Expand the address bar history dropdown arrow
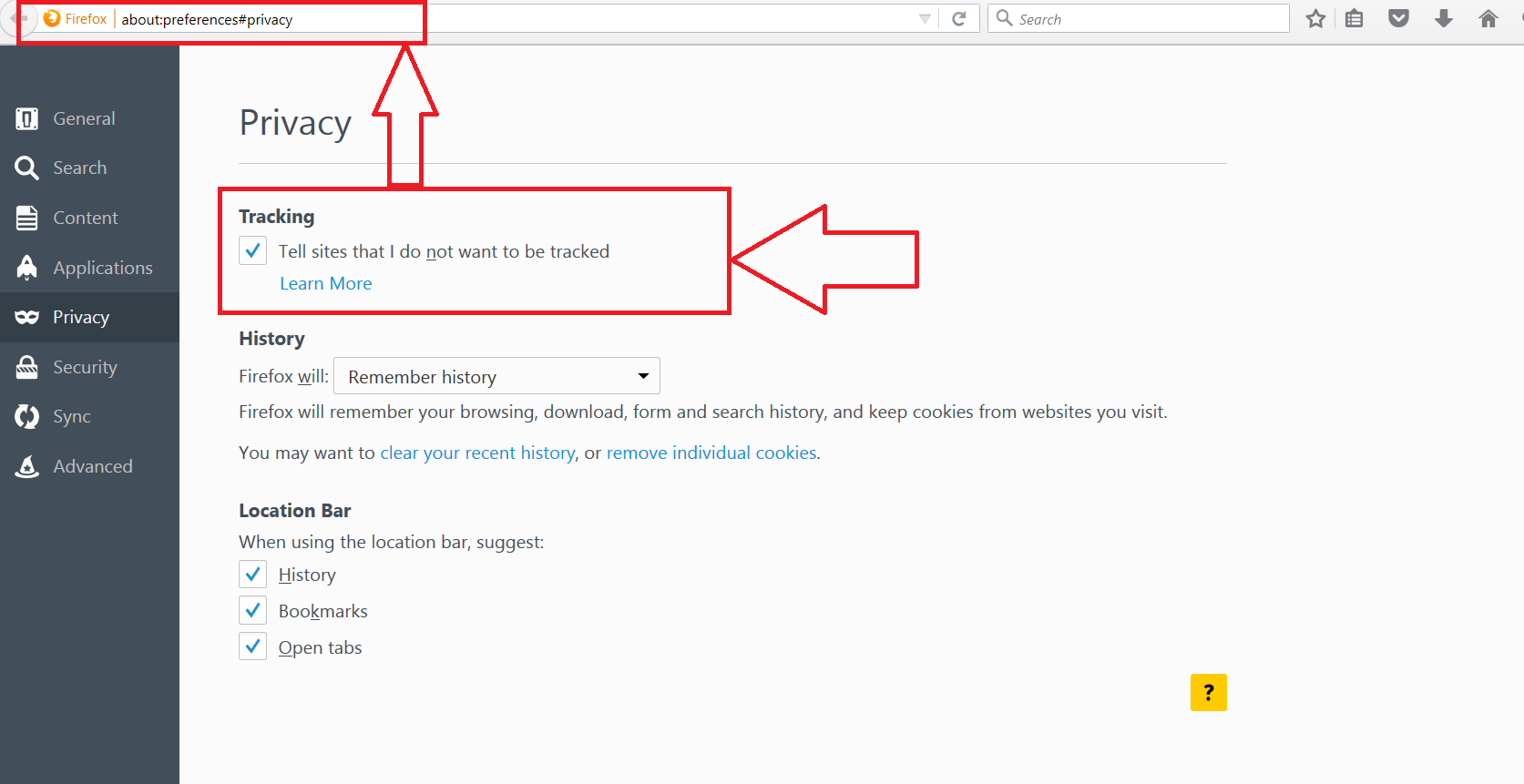 tap(925, 19)
